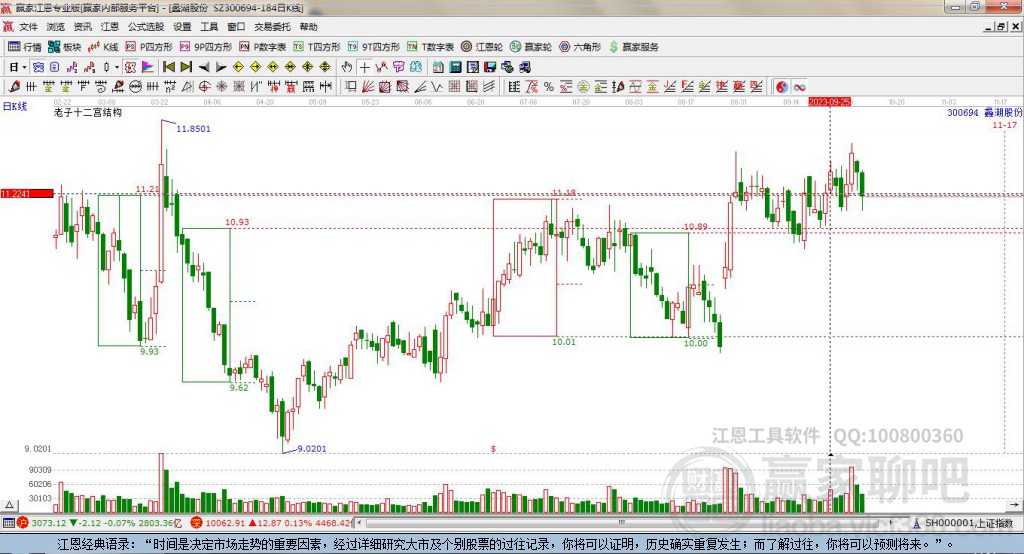
Task: Select the n² bars tool
Action: pyautogui.click(x=170, y=86)
